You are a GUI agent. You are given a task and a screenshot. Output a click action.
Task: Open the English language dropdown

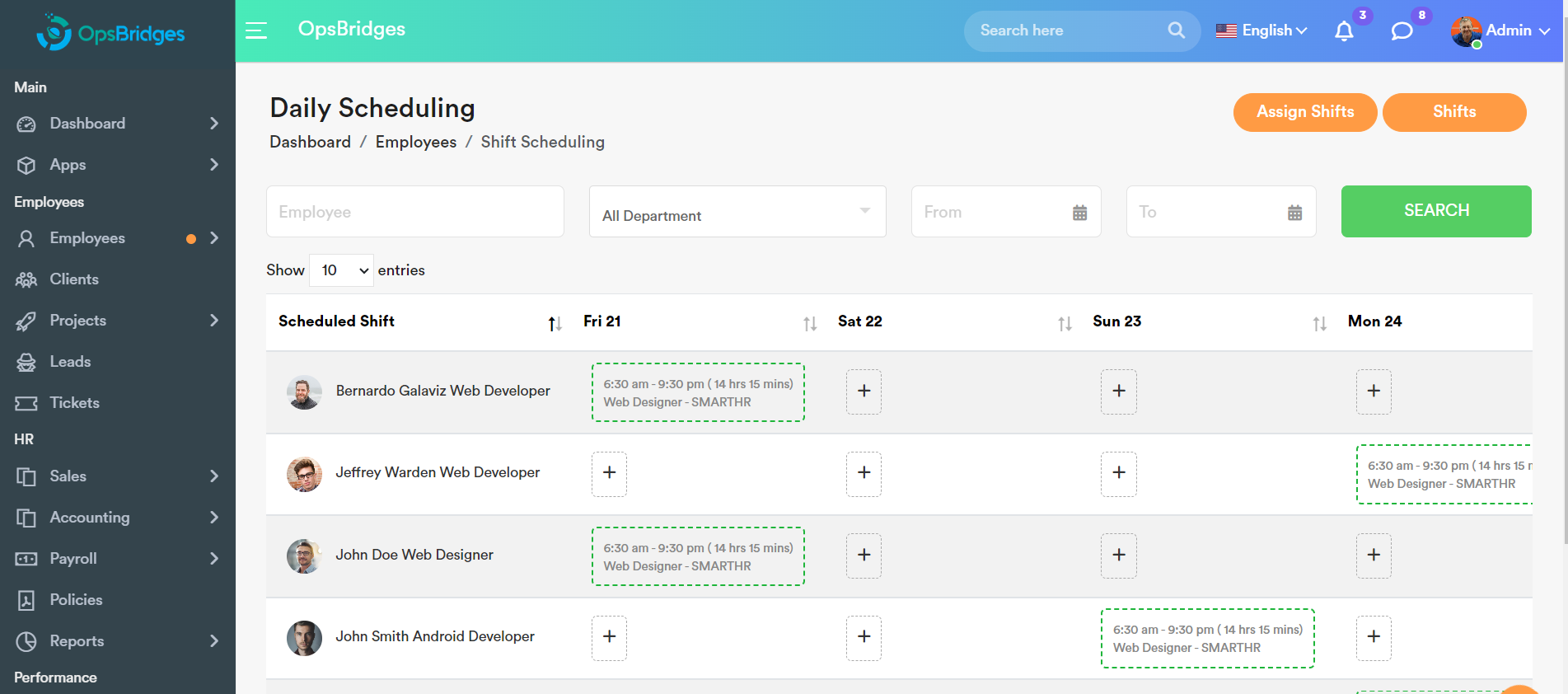(1261, 30)
